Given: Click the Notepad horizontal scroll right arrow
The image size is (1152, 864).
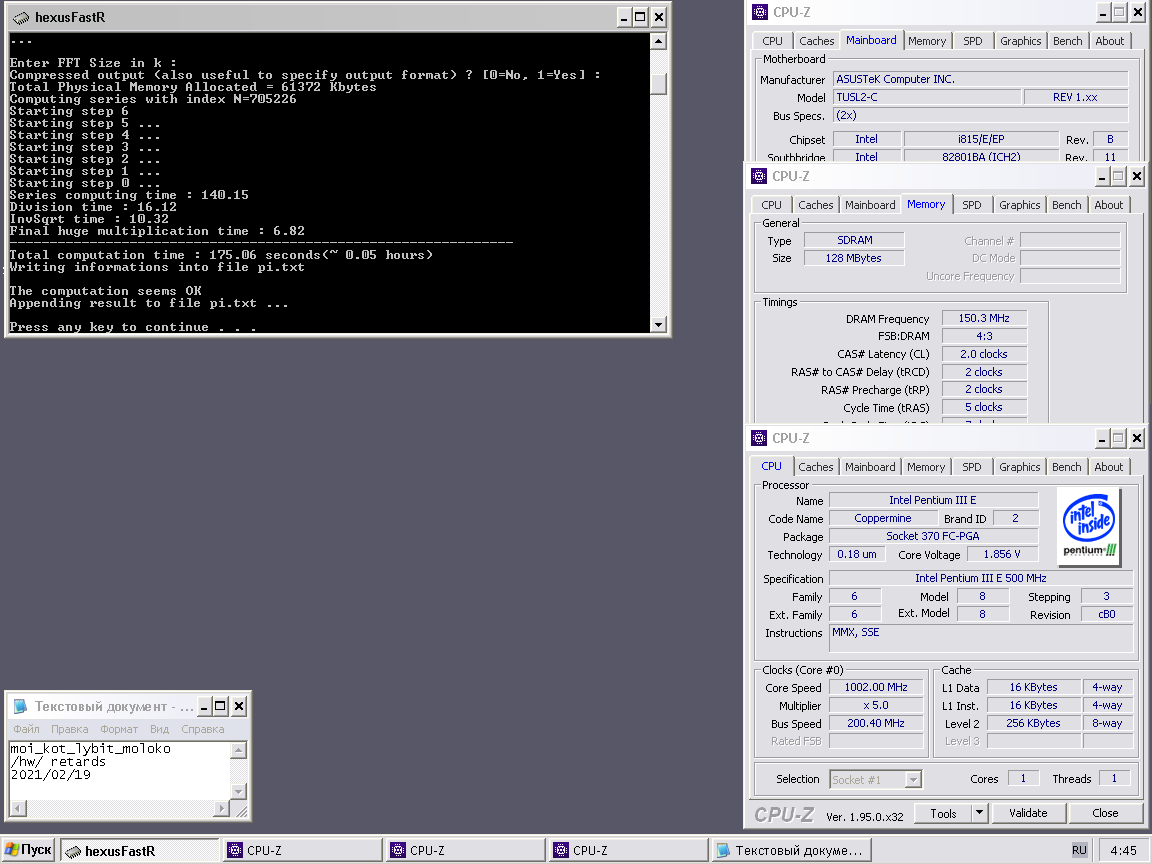Looking at the screenshot, I should pyautogui.click(x=221, y=808).
